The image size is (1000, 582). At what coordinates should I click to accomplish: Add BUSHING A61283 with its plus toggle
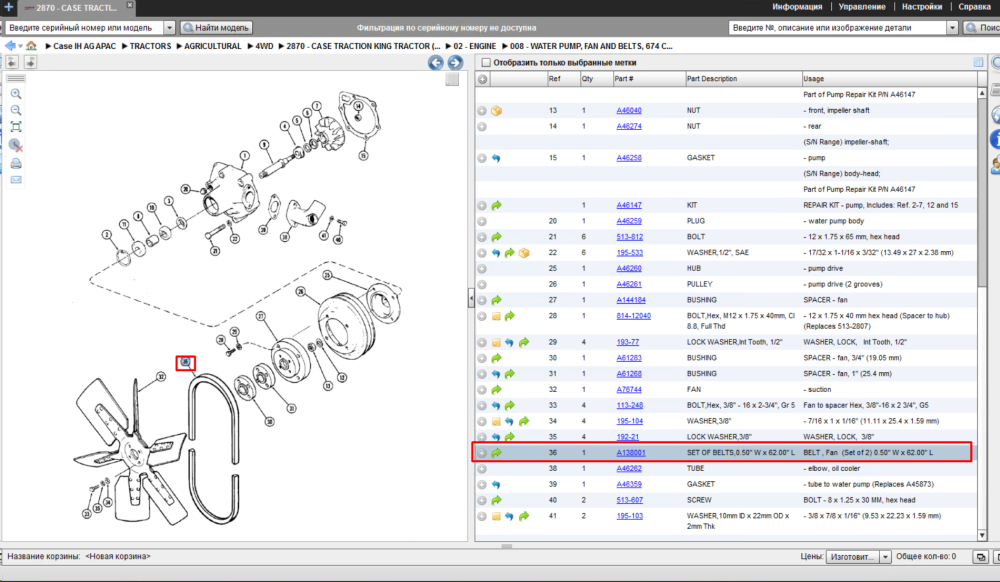coord(482,358)
